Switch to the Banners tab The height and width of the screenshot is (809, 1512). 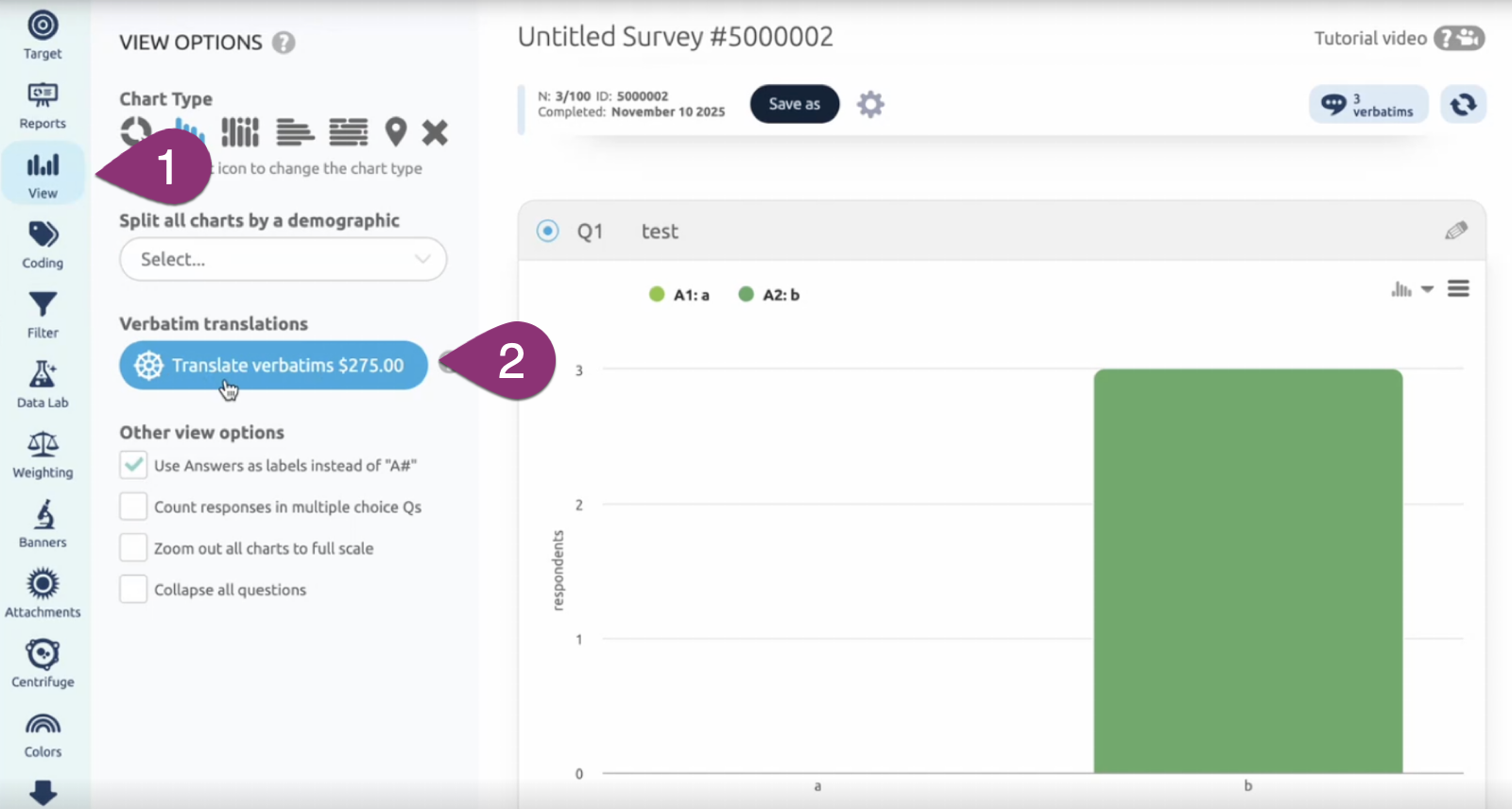(43, 525)
